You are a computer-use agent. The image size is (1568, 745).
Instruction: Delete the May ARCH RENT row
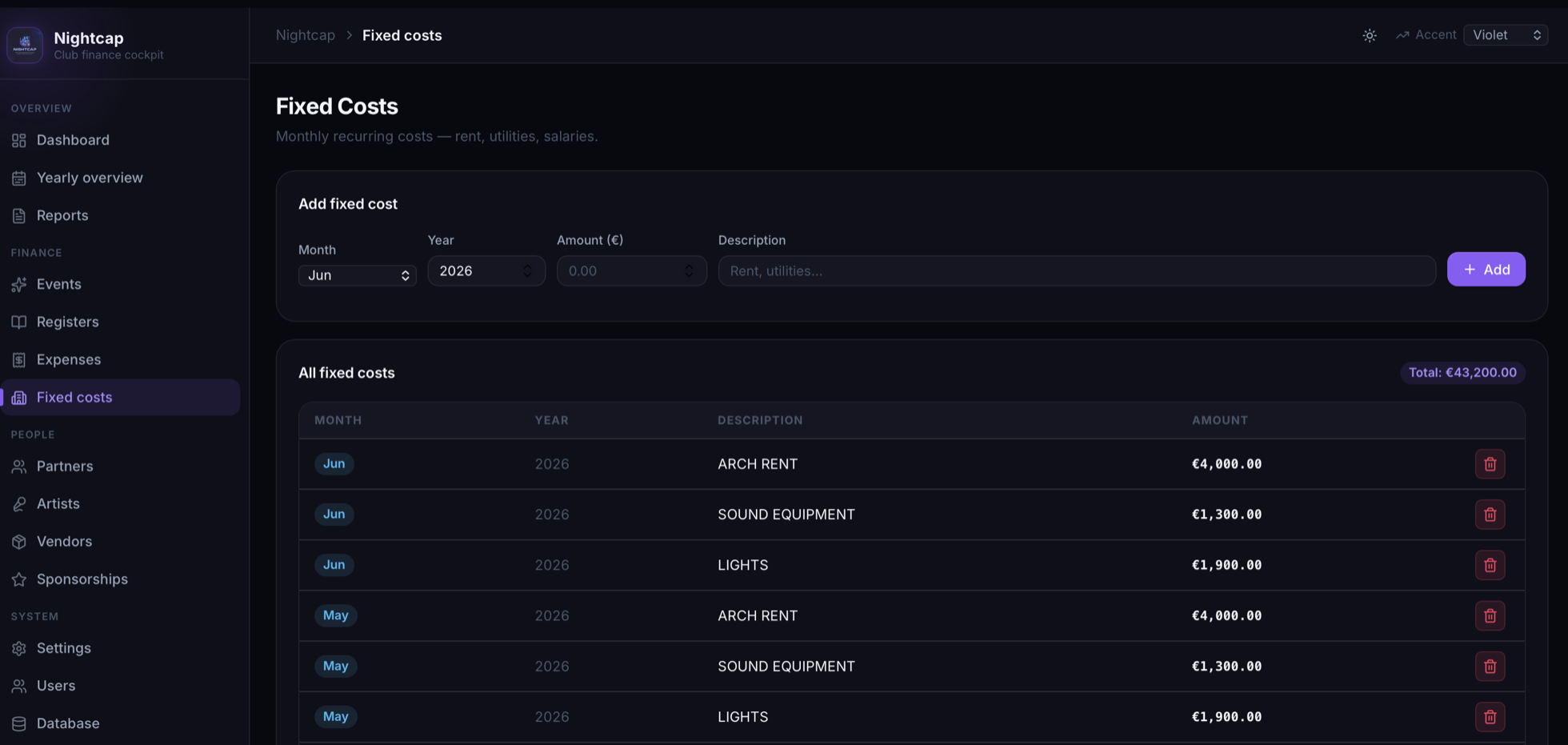point(1490,615)
